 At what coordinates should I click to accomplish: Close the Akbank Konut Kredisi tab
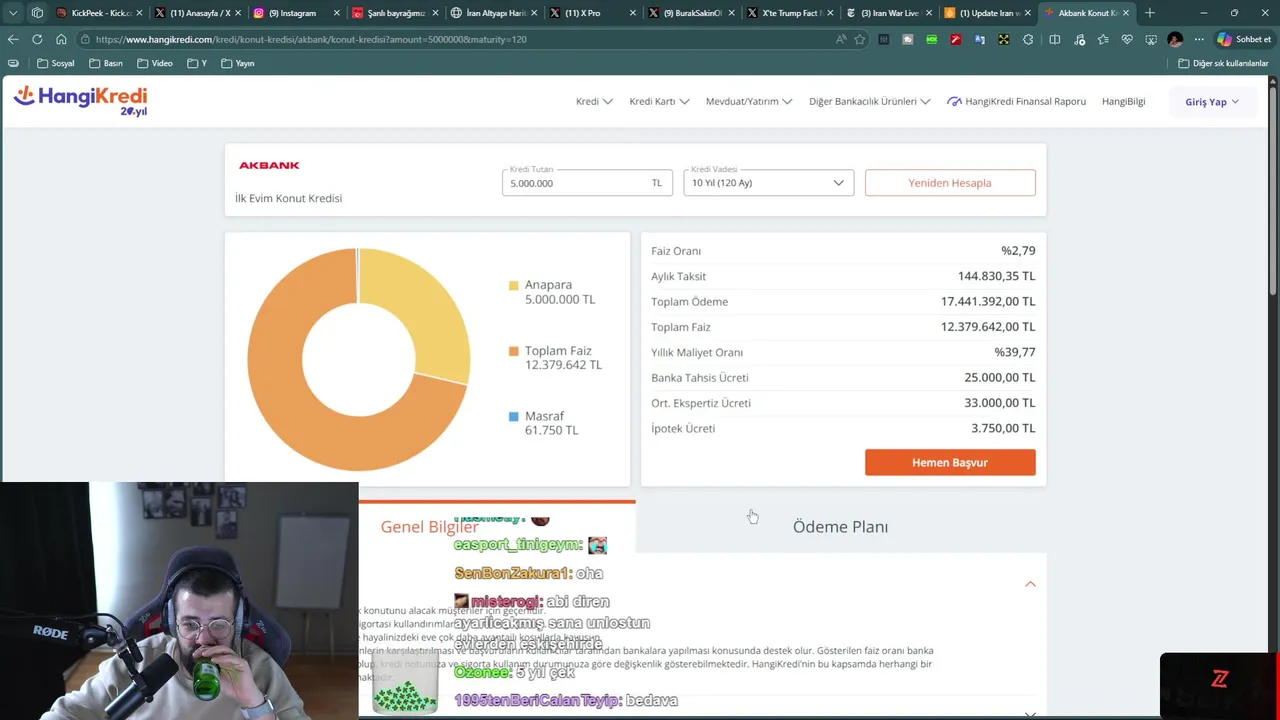(1127, 13)
